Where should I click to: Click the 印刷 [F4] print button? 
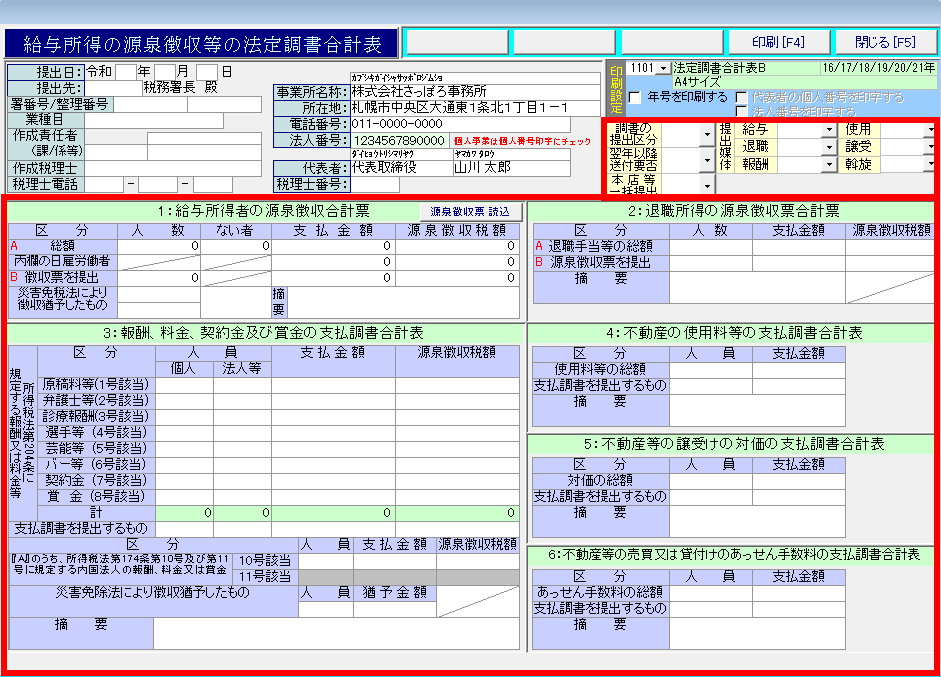(779, 42)
